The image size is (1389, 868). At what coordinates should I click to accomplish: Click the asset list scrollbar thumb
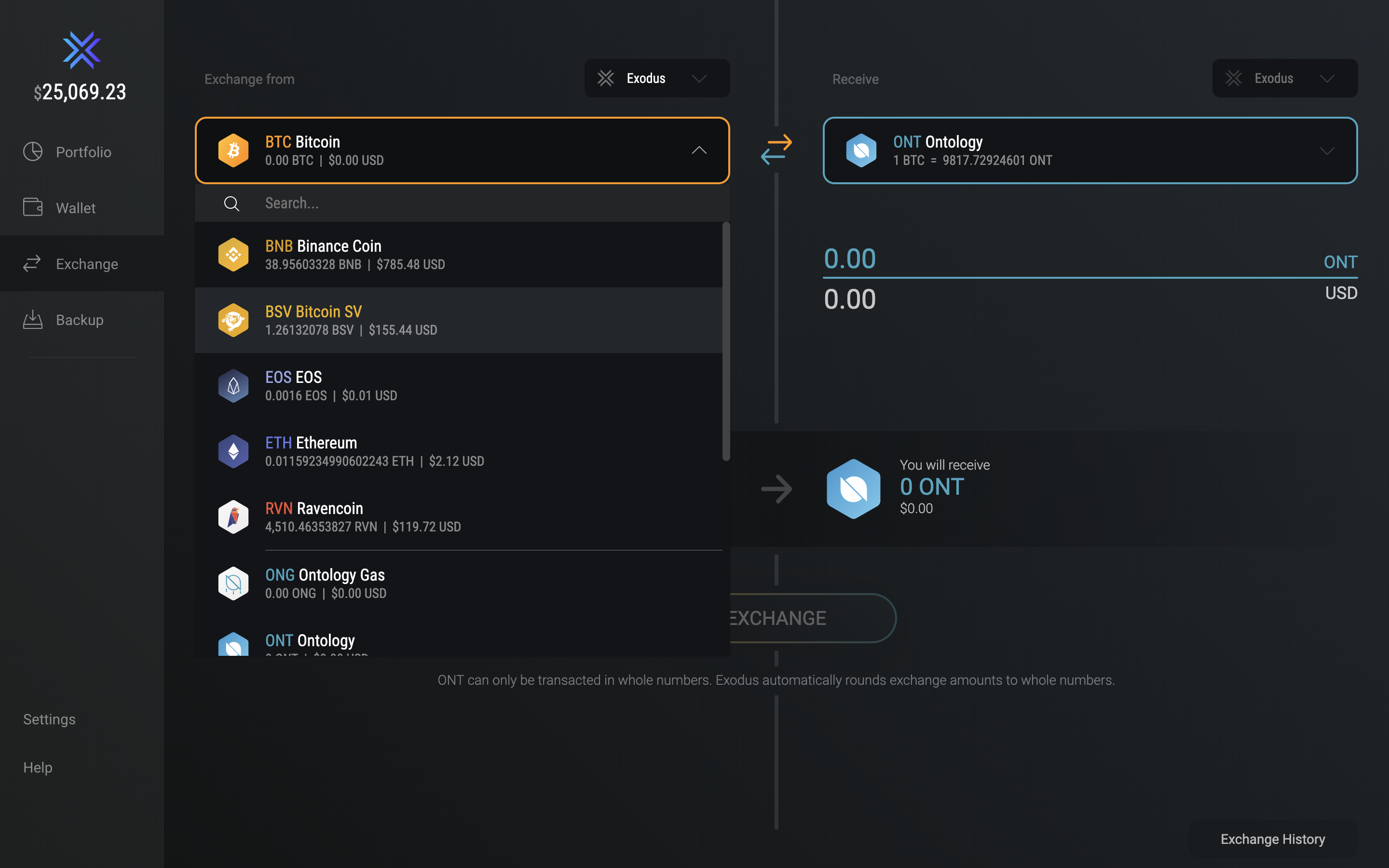(x=725, y=341)
